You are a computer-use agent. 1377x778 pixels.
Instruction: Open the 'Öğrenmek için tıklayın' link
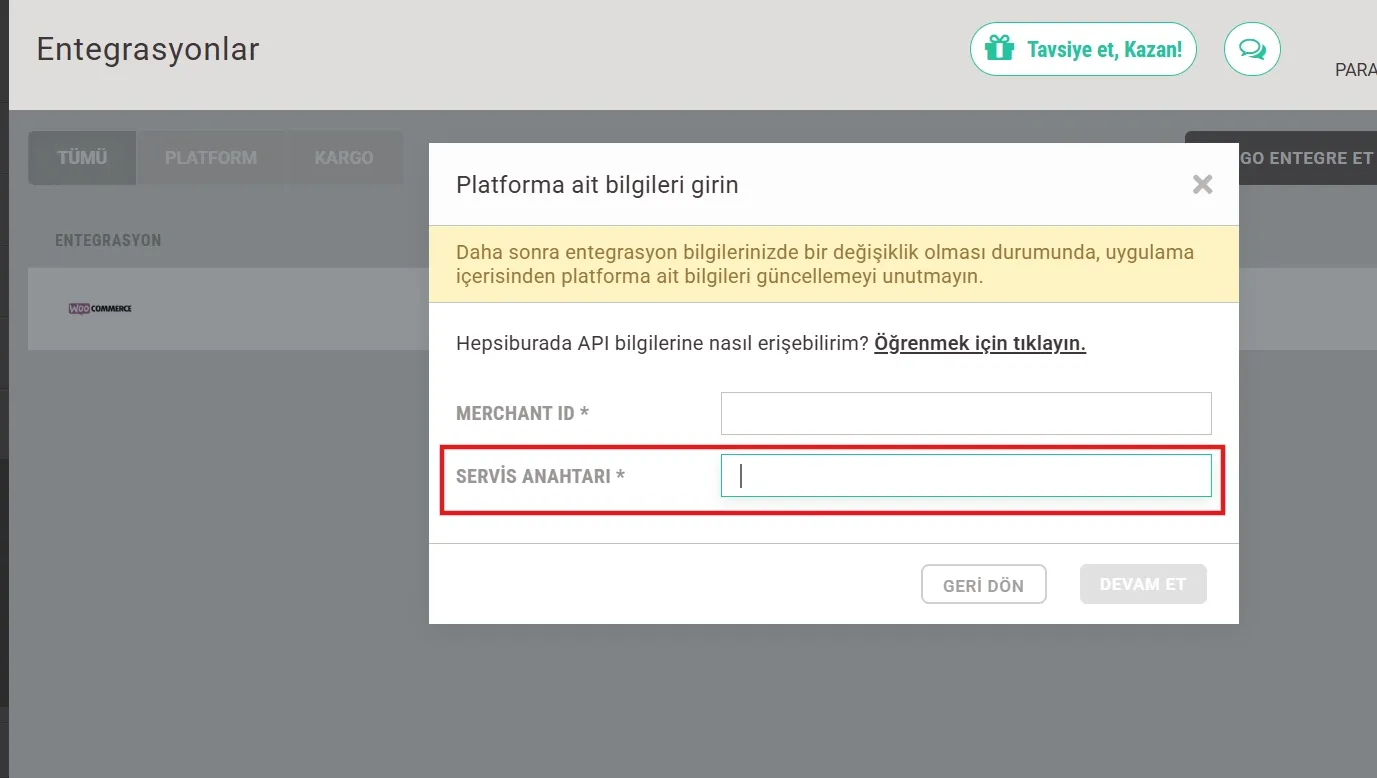(980, 343)
